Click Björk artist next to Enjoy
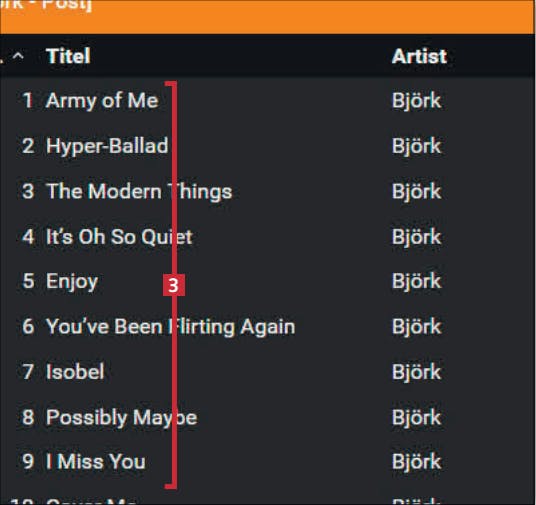Image resolution: width=536 pixels, height=505 pixels. coord(416,282)
